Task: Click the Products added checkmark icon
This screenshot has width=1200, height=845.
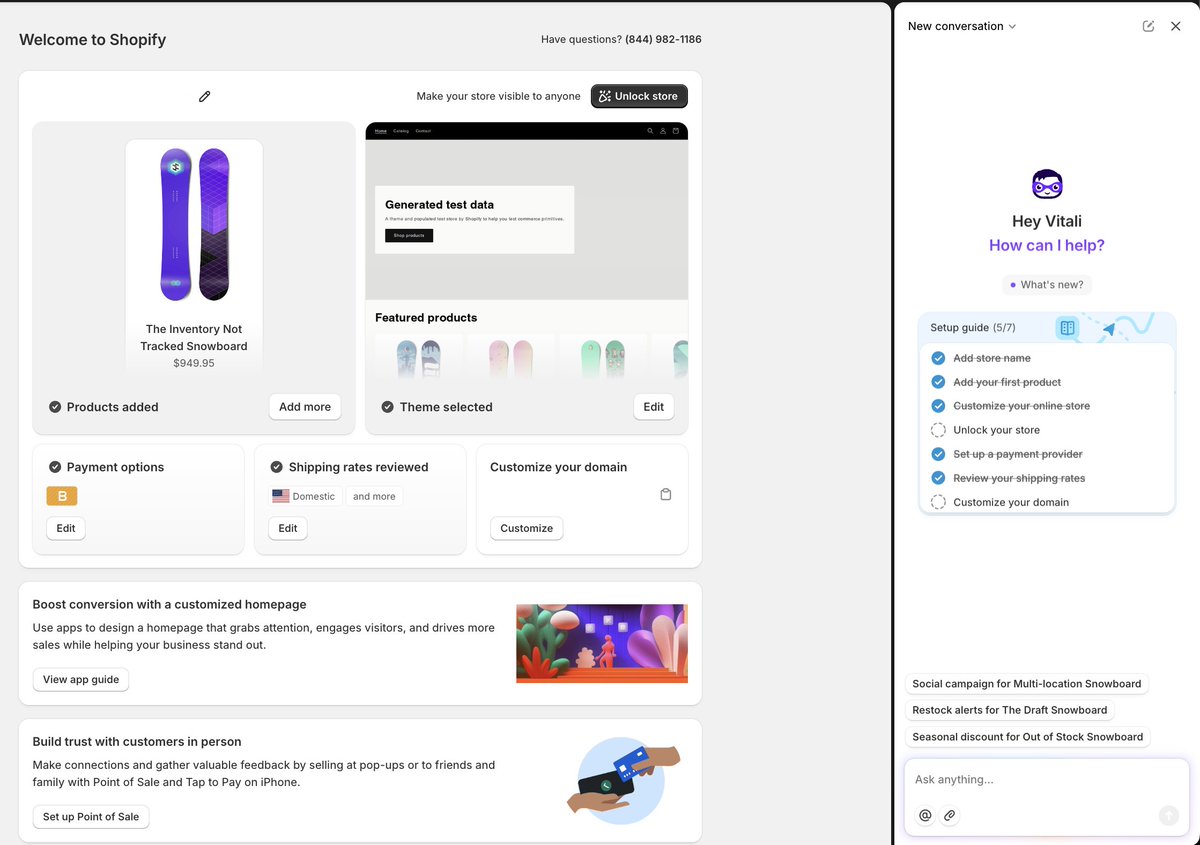Action: pyautogui.click(x=55, y=407)
